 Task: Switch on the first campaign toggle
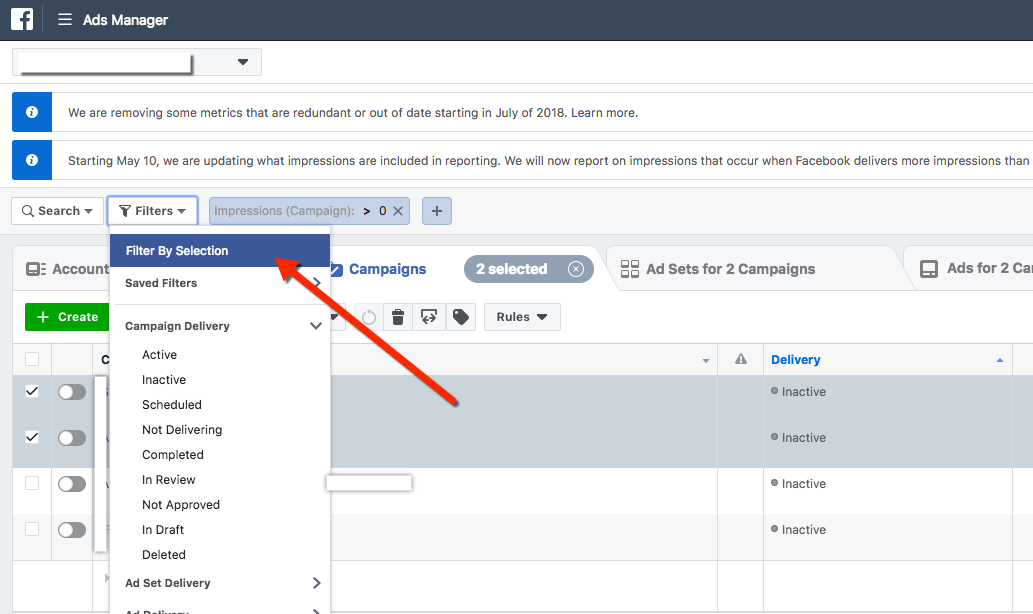pyautogui.click(x=72, y=392)
